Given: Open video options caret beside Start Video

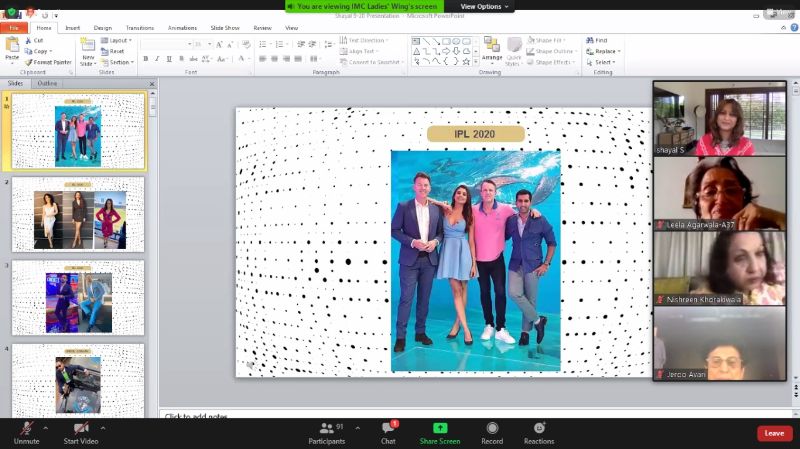Looking at the screenshot, I should tap(103, 428).
